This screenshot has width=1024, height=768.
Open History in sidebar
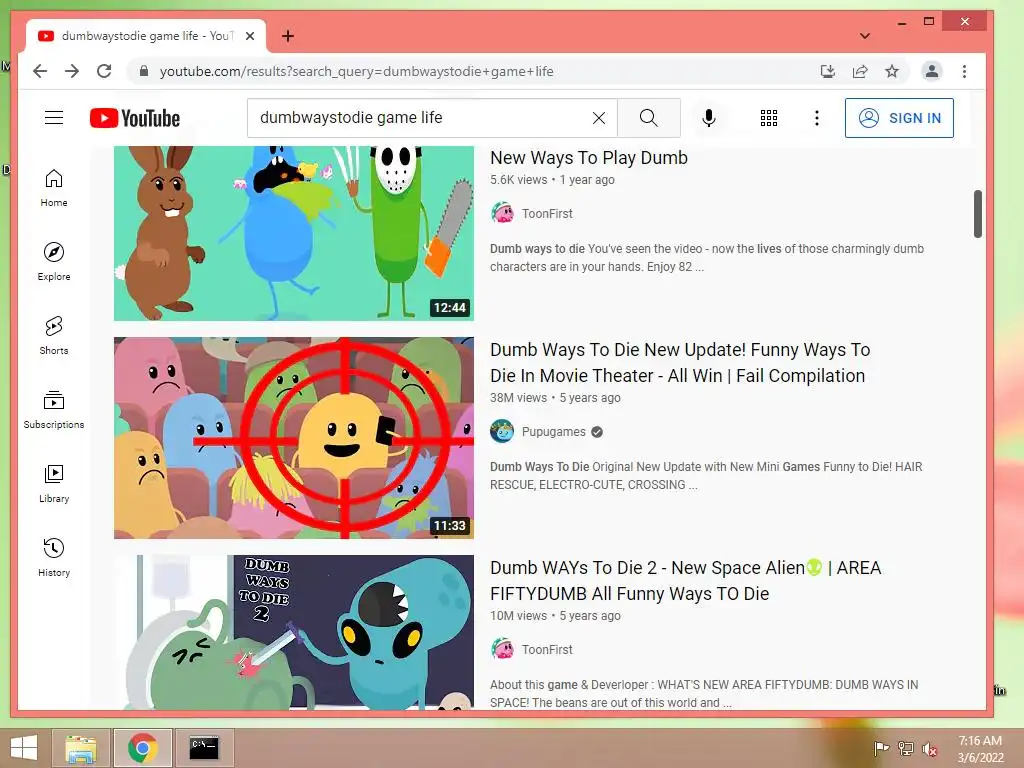pos(54,557)
